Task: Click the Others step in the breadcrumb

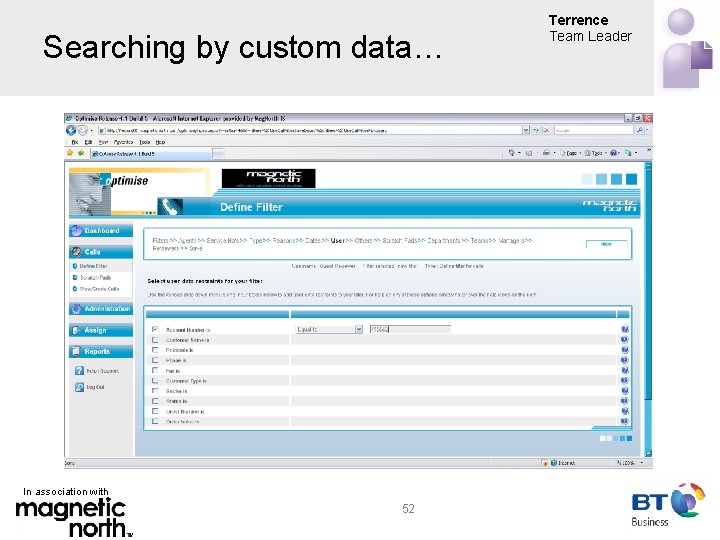Action: [363, 241]
